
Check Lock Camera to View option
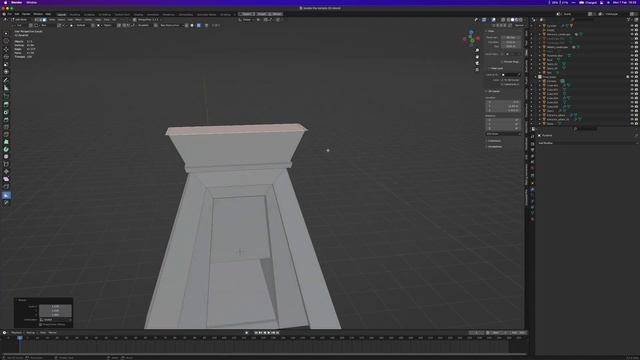pos(503,84)
